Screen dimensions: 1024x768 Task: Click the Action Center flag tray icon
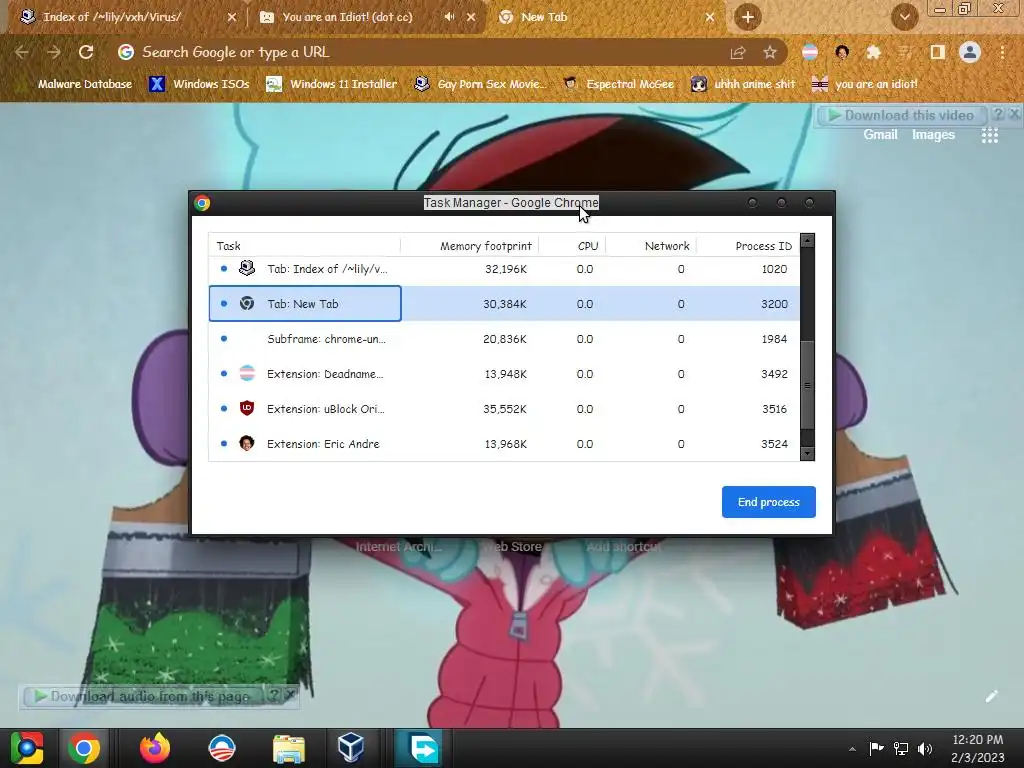click(876, 749)
